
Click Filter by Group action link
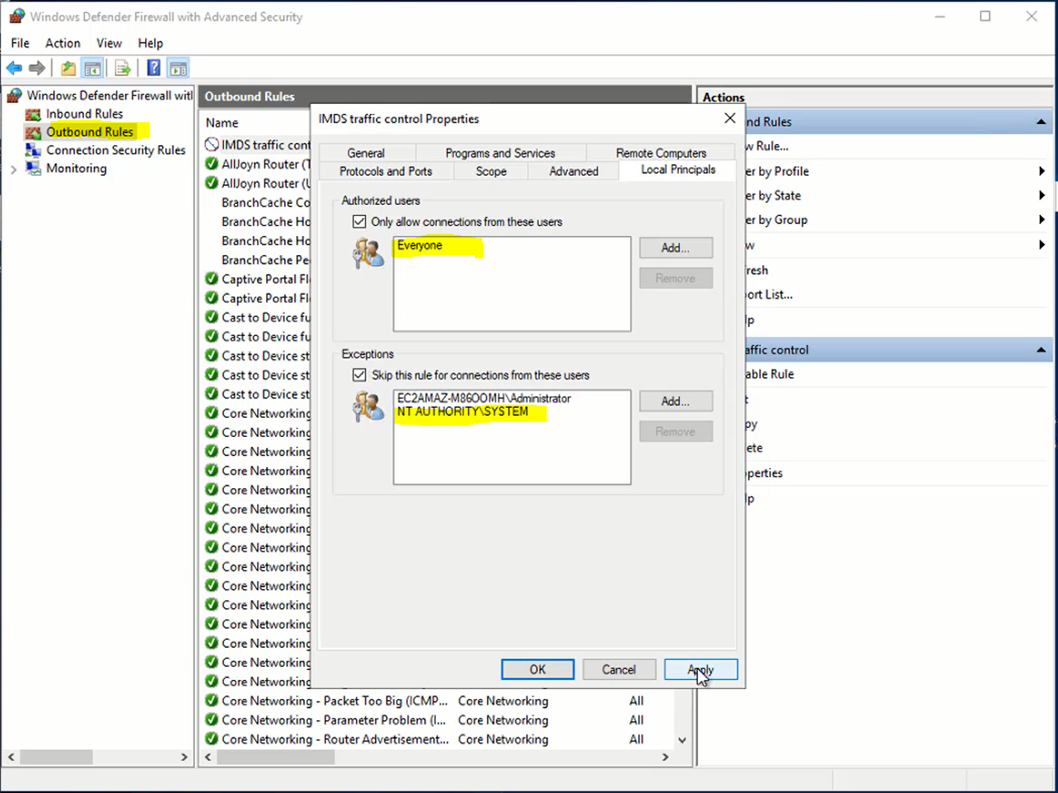pos(776,220)
